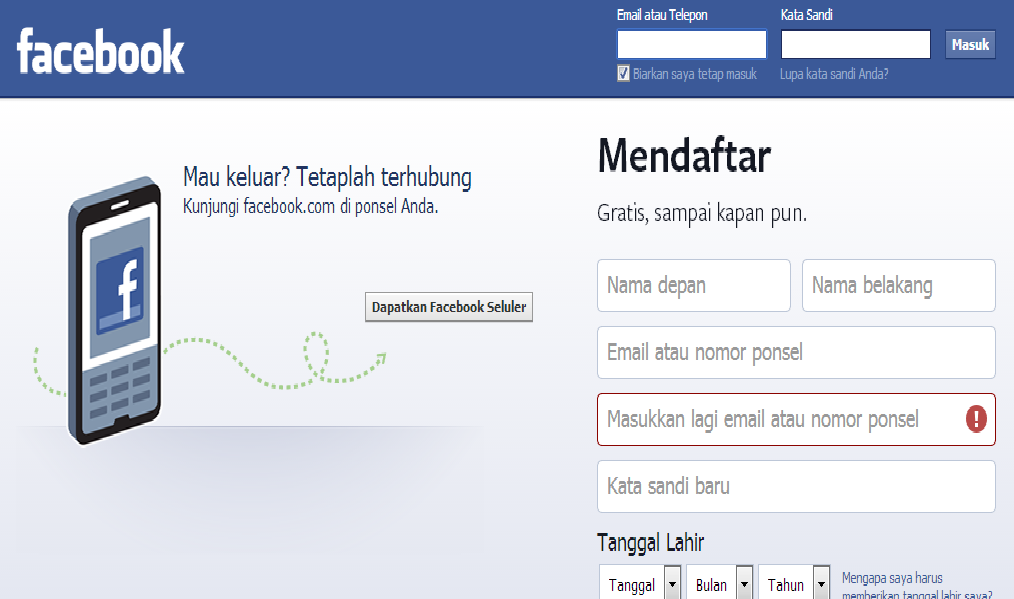Click the 'Tanggal Lahir' label

(650, 542)
